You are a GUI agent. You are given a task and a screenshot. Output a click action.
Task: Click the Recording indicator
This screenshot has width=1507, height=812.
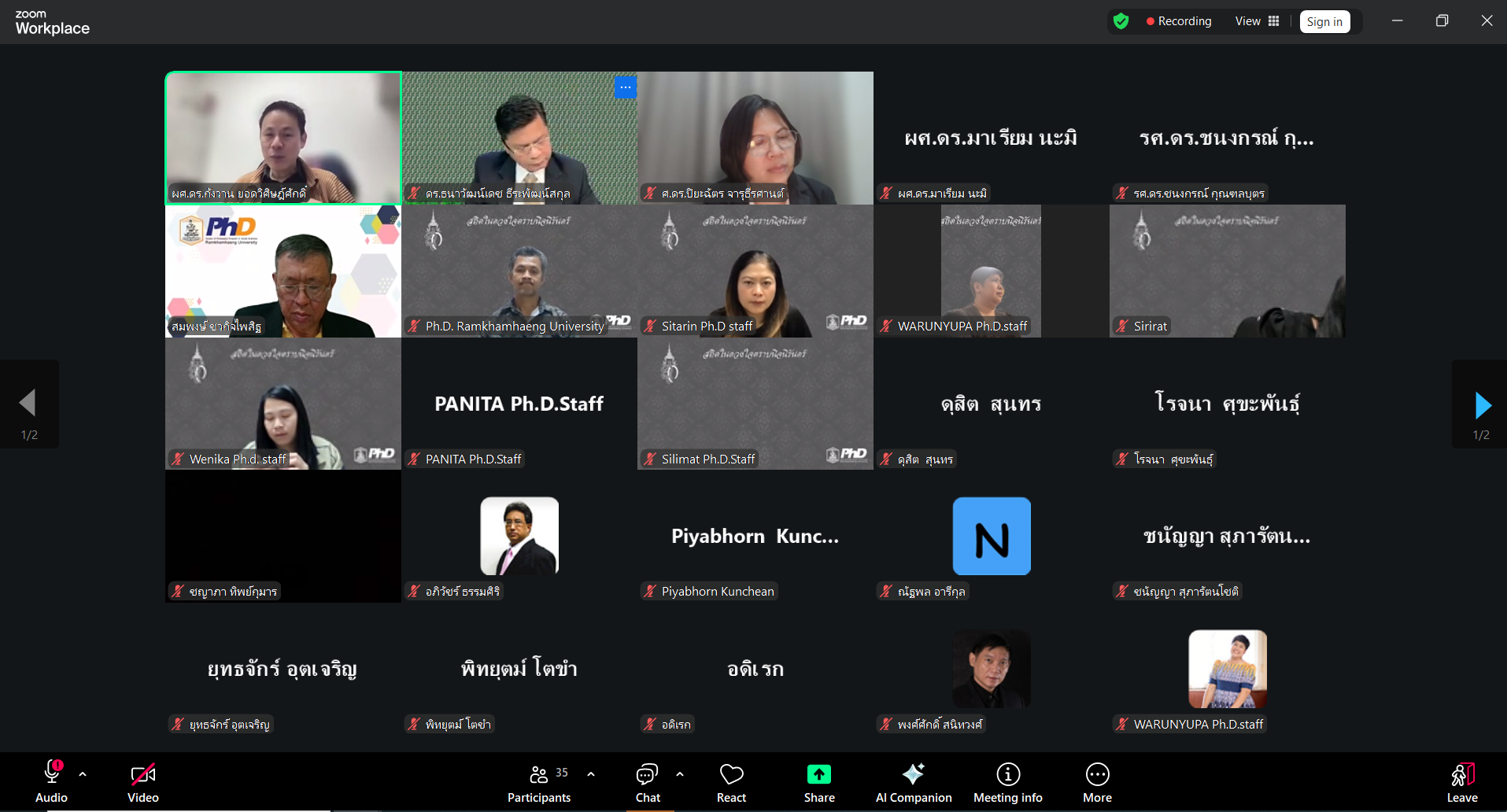click(x=1178, y=21)
